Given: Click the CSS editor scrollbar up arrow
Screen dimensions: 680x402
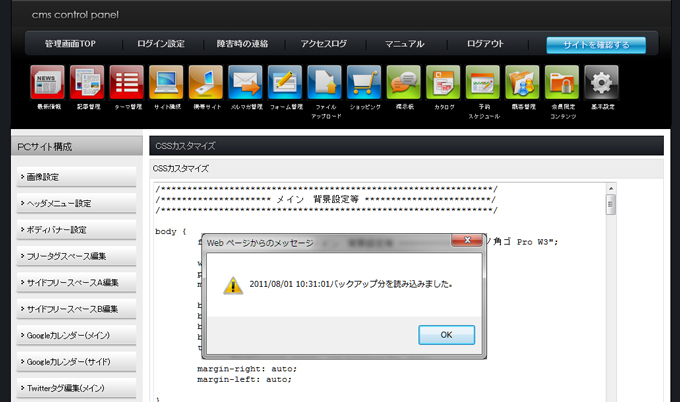Looking at the screenshot, I should point(610,189).
